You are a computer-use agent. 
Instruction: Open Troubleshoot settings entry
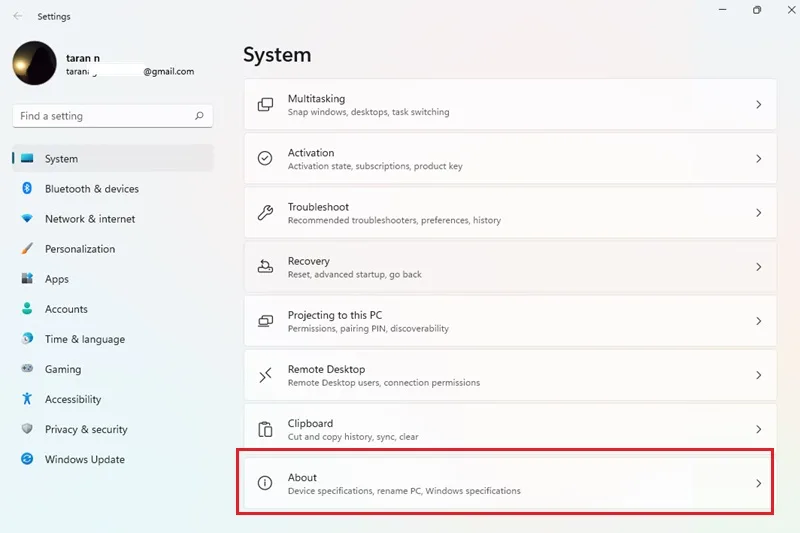(x=510, y=213)
